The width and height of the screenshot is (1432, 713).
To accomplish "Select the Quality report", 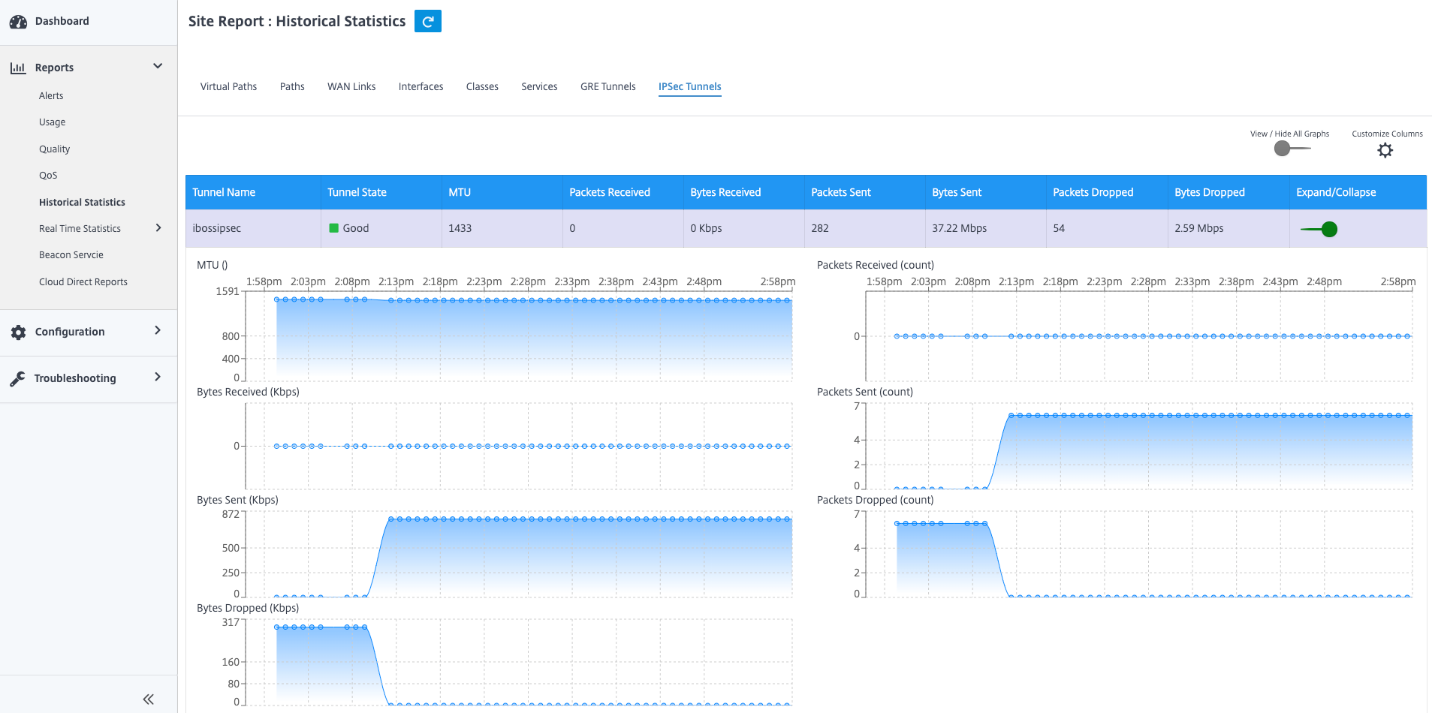I will [x=54, y=148].
